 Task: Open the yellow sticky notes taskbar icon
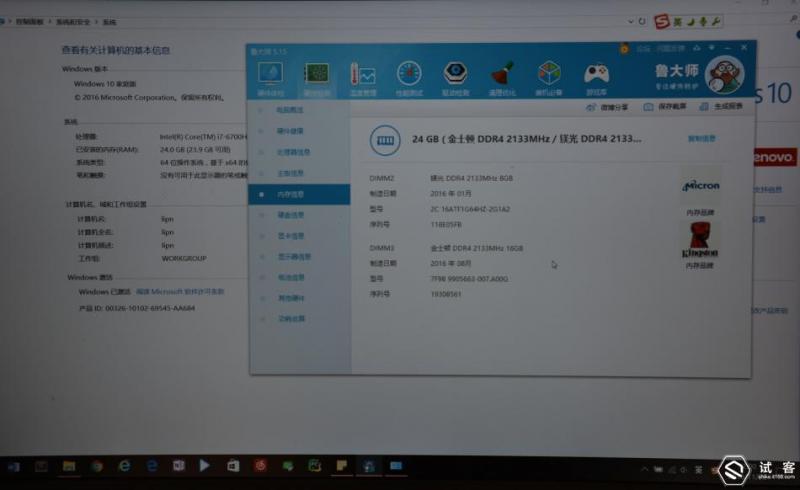coord(341,466)
